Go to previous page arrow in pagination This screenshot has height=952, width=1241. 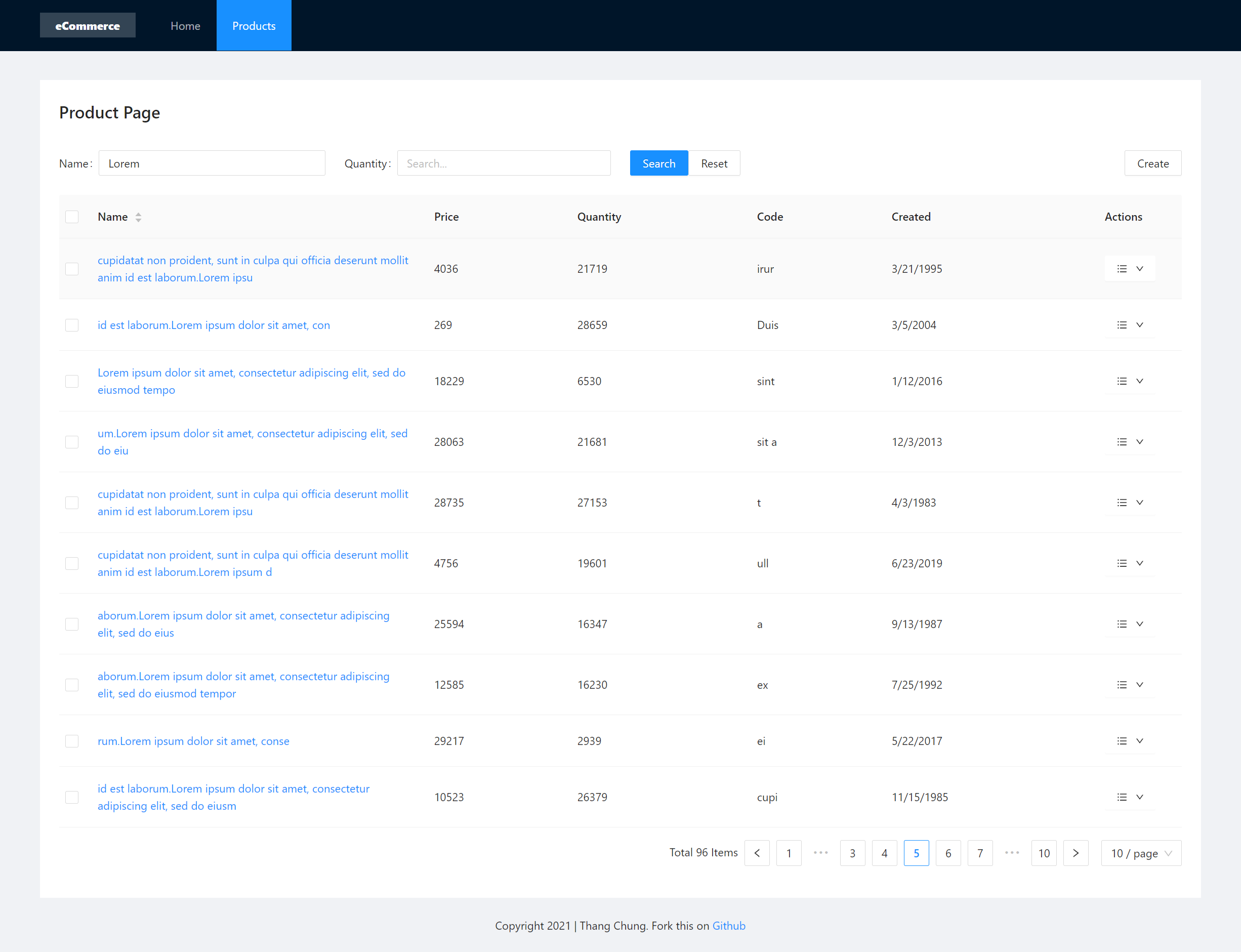[757, 853]
